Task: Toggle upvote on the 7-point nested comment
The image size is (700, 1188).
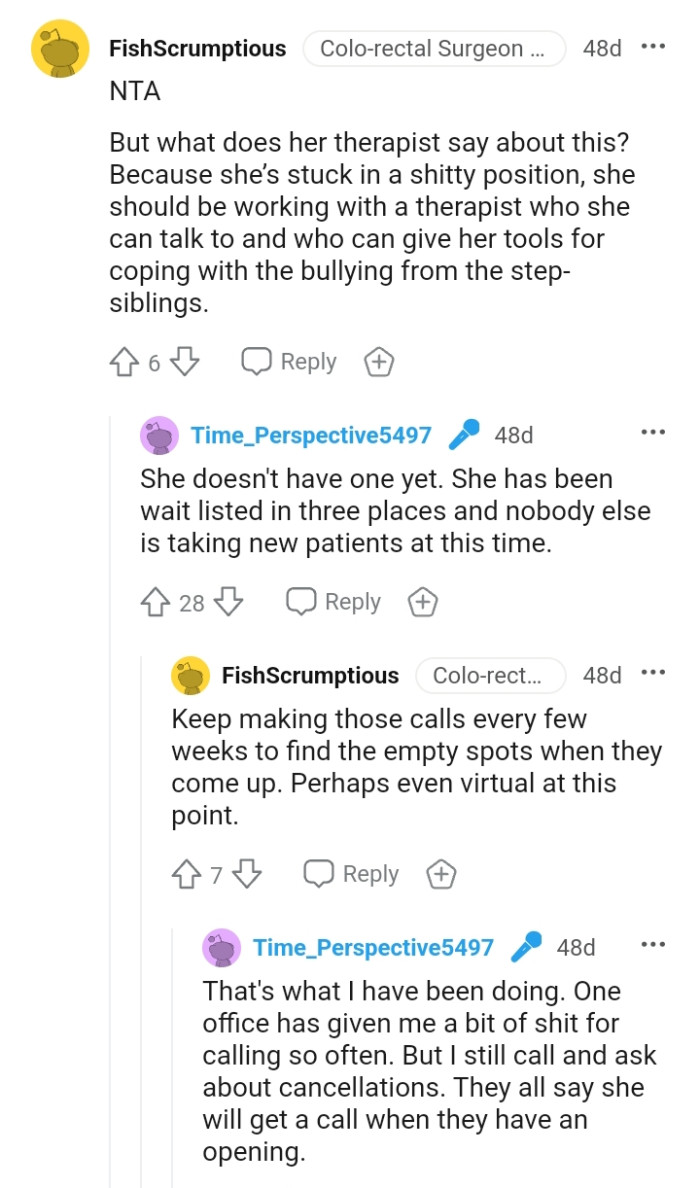Action: point(186,873)
